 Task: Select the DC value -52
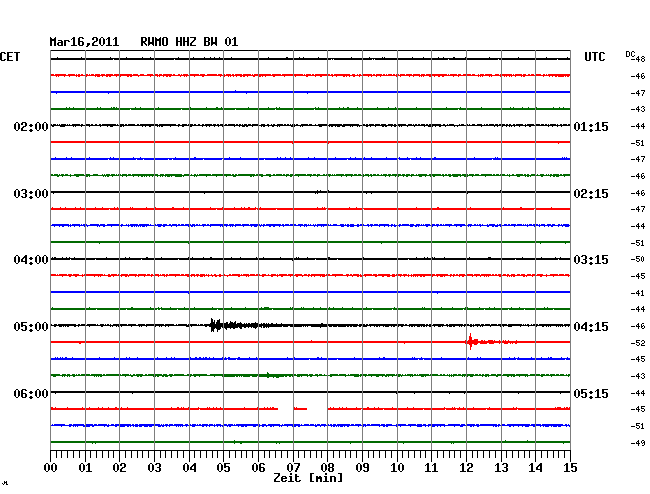(x=638, y=343)
